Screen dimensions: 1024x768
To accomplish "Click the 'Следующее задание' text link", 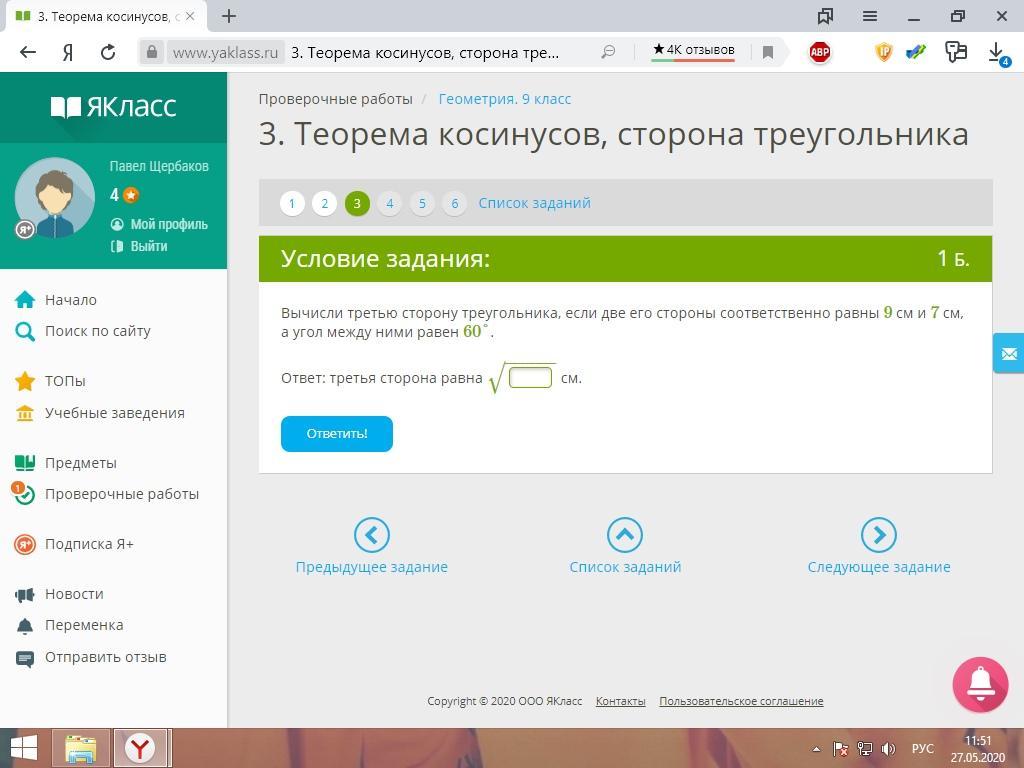I will tap(879, 567).
